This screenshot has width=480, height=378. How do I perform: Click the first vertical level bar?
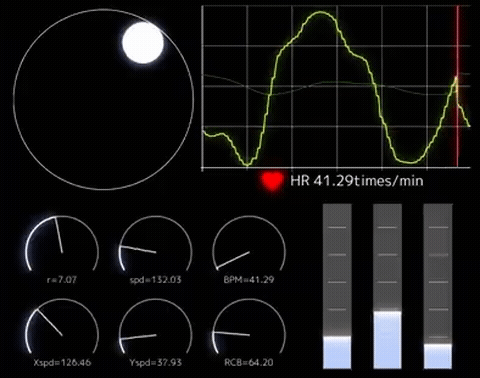coord(337,286)
